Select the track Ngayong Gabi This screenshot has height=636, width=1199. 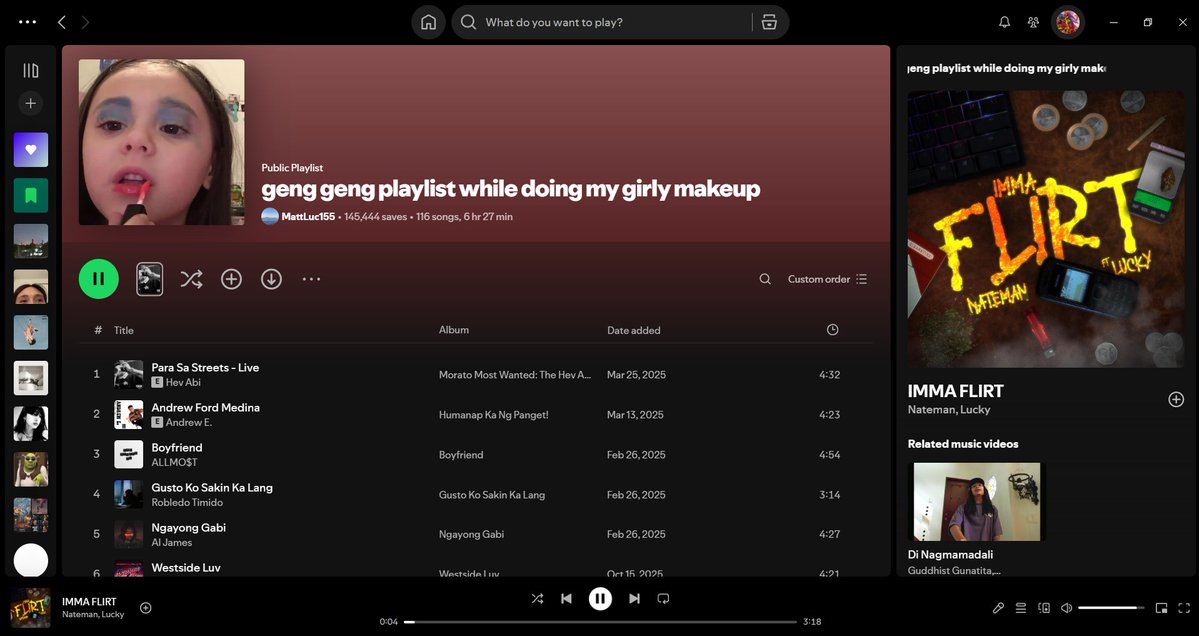click(188, 527)
